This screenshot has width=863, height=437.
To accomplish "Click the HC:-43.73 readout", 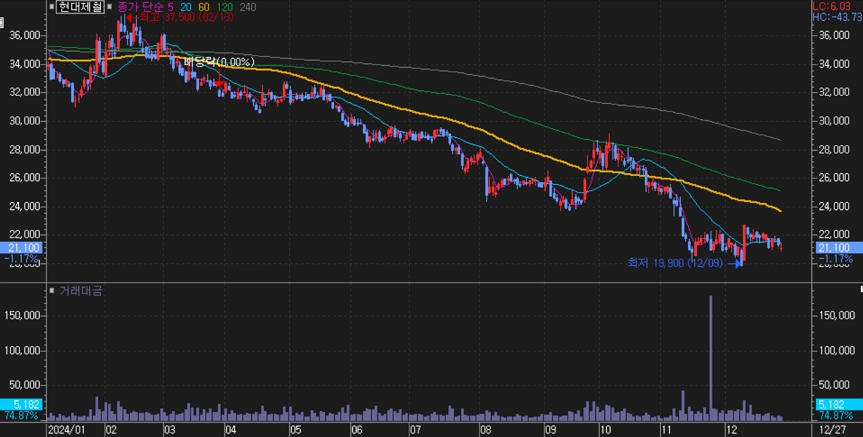I will 837,17.
